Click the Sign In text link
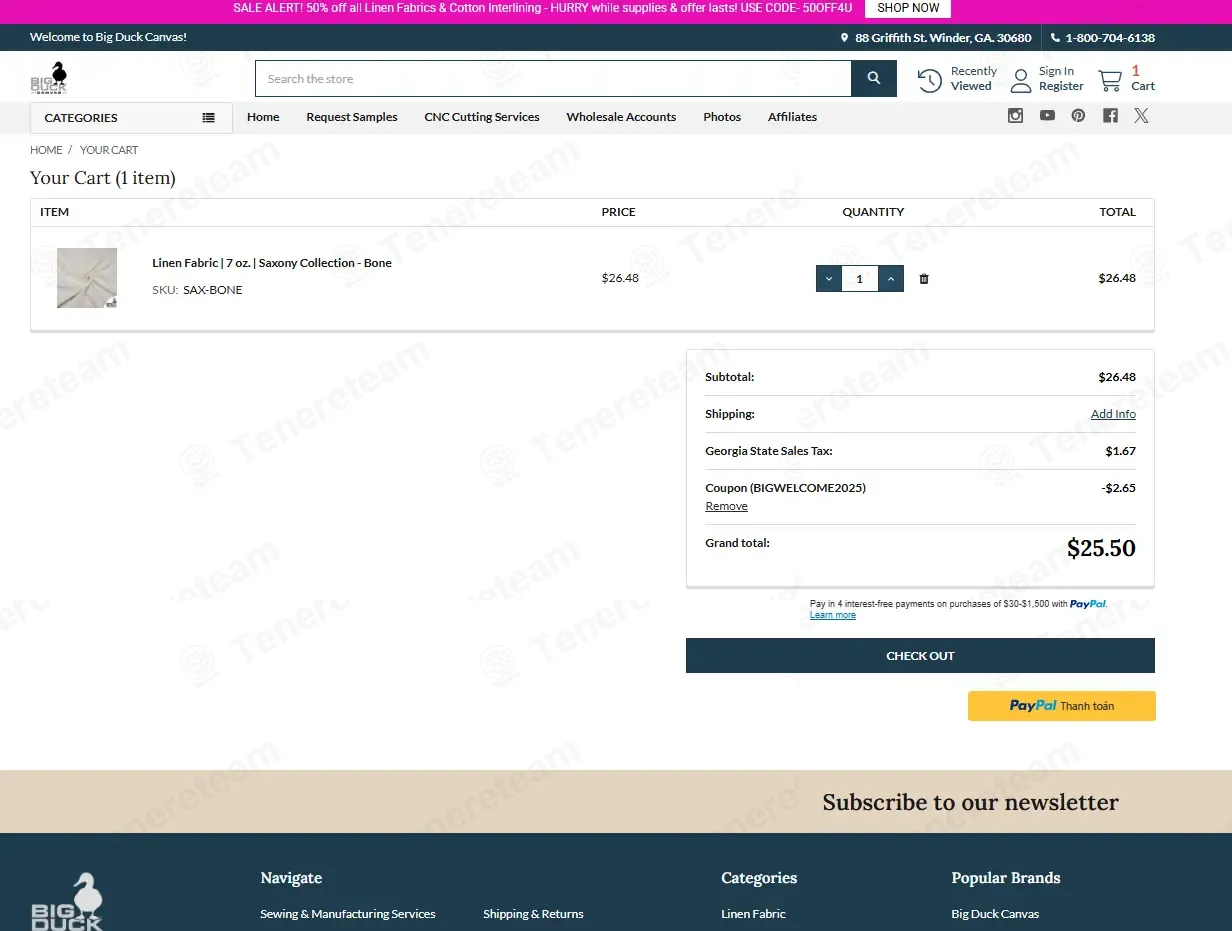The image size is (1232, 931). tap(1056, 71)
